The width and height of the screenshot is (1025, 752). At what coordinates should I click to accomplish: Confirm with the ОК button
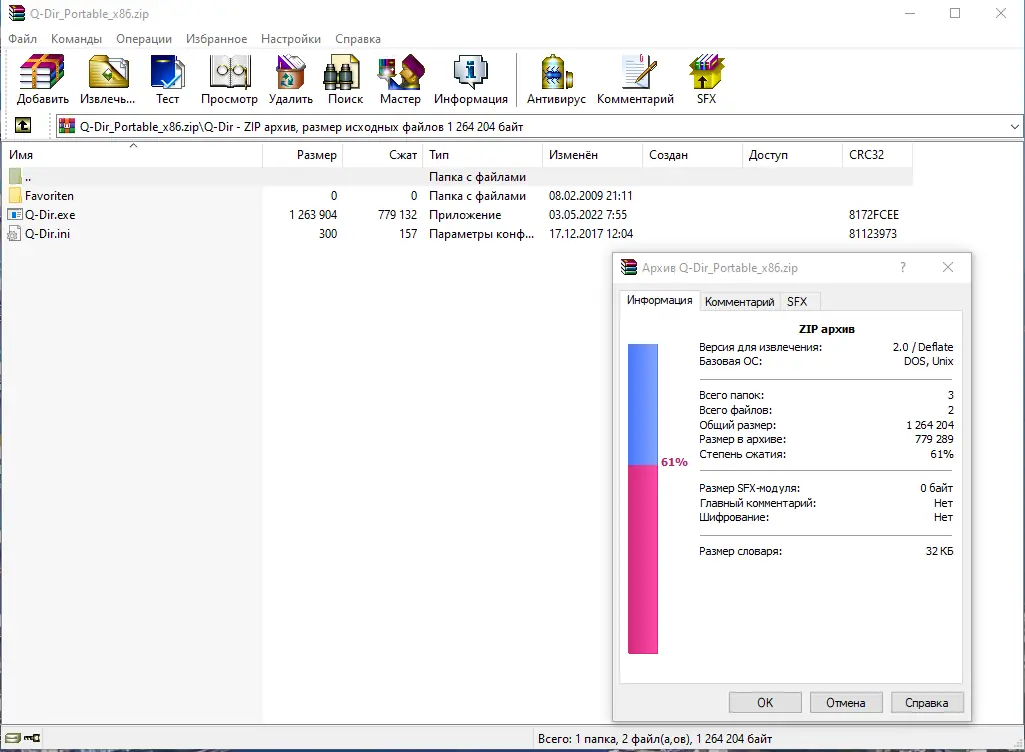(765, 702)
